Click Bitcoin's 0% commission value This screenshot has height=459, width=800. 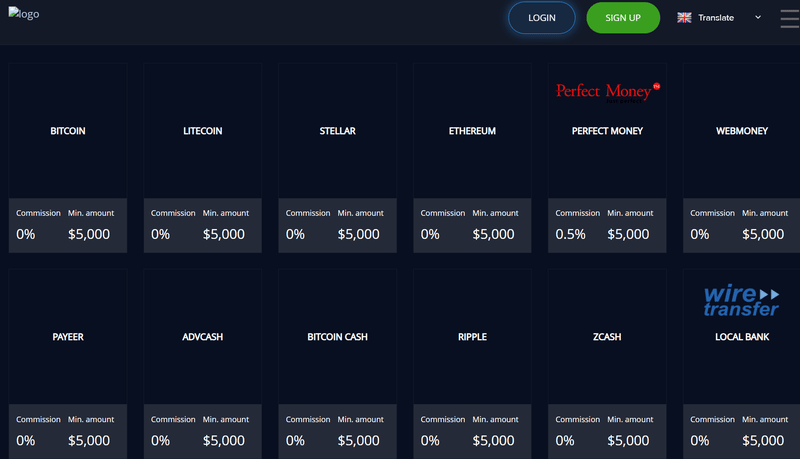26,234
